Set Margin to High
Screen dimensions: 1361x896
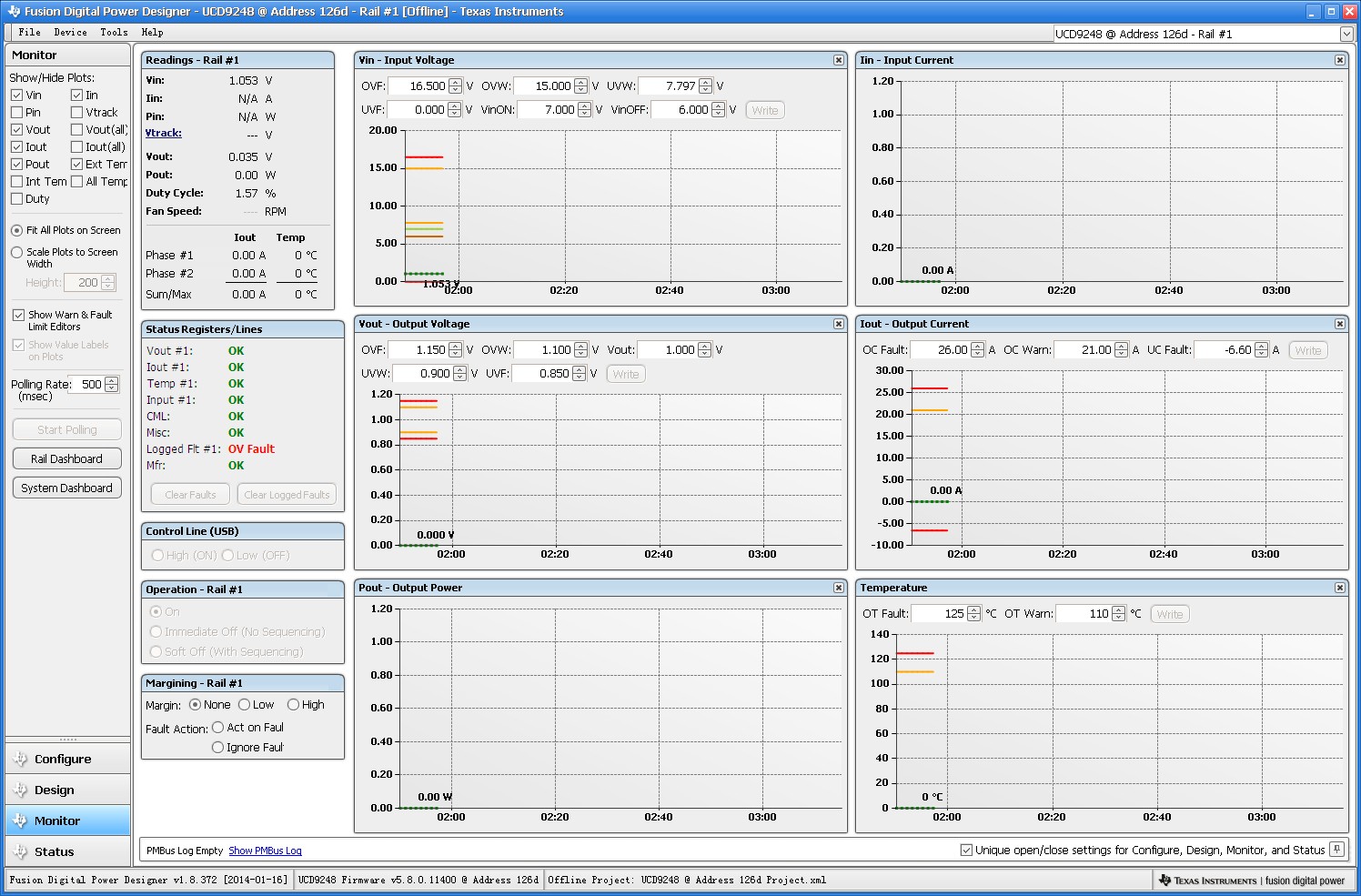click(x=293, y=704)
